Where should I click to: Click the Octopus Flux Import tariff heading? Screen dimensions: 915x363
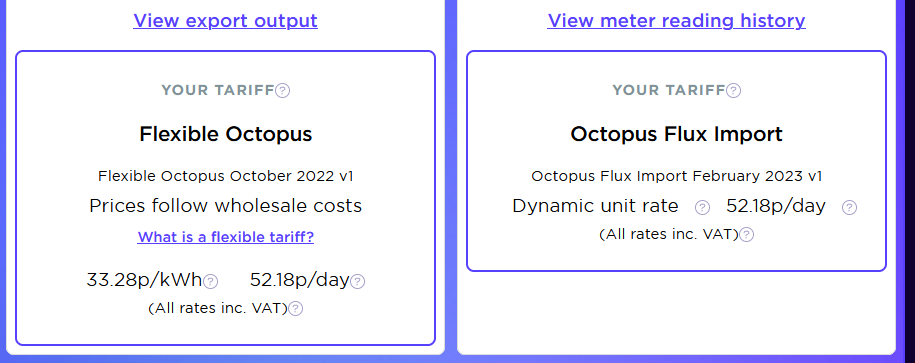tap(676, 134)
